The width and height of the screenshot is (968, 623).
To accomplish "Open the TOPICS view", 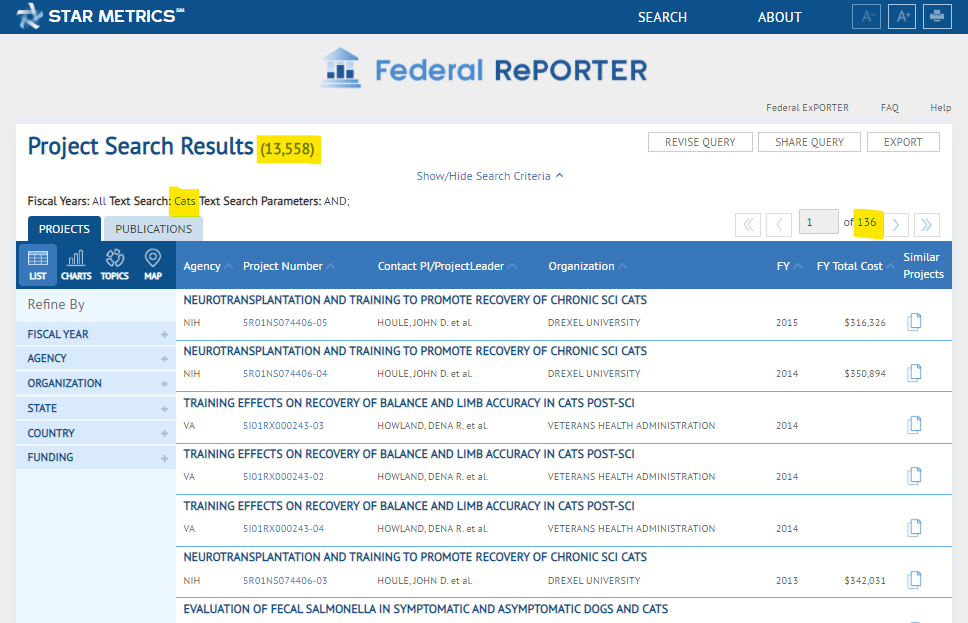I will [x=115, y=266].
